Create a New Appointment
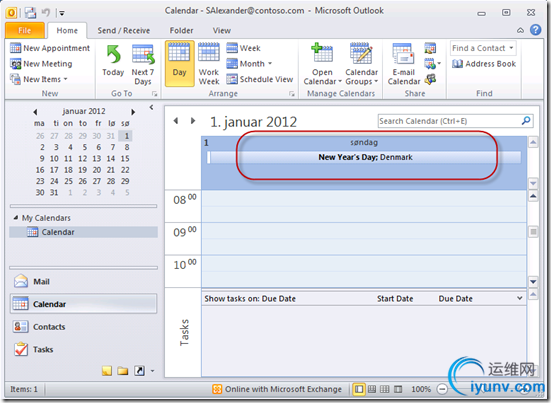The height and width of the screenshot is (403, 551). [x=50, y=48]
